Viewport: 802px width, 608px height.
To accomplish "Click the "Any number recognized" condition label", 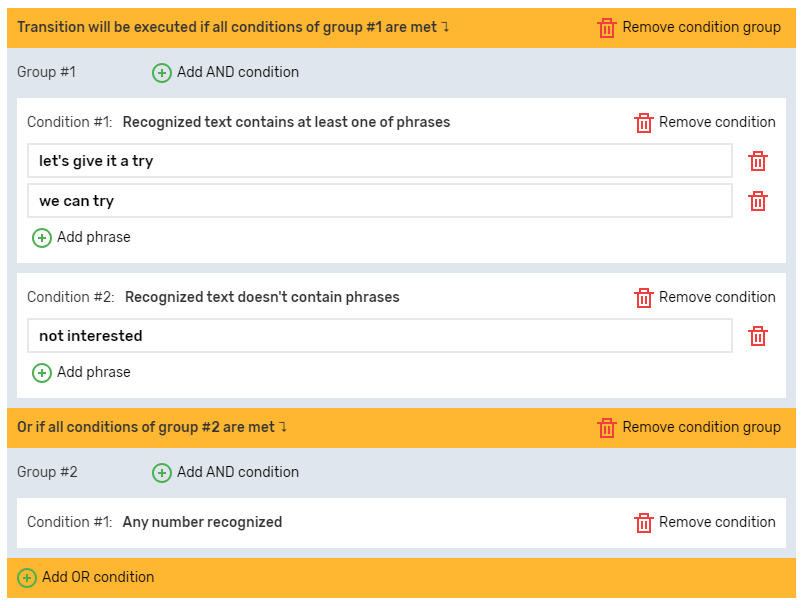I will pos(202,522).
